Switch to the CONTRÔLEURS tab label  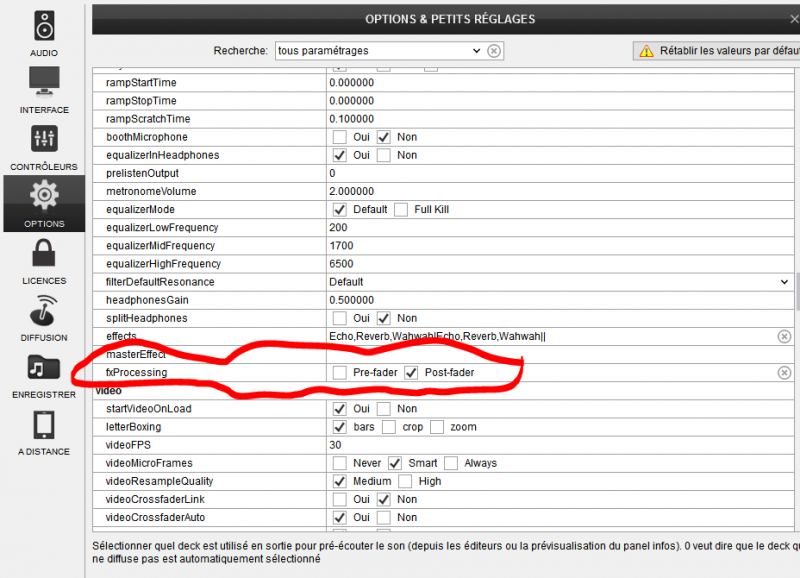click(x=44, y=167)
